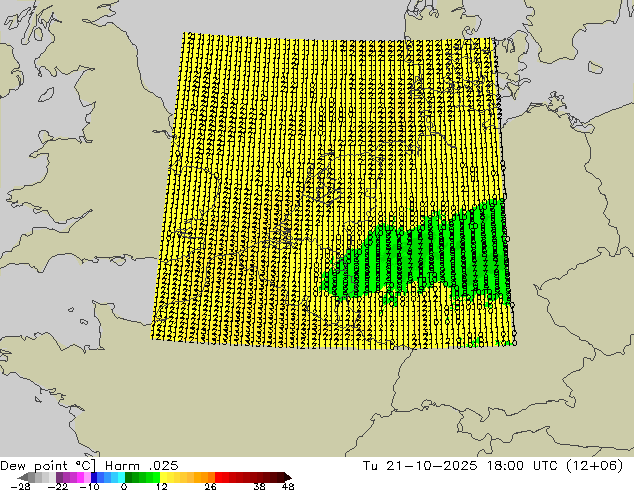Click the -28 legend value

tap(20, 486)
